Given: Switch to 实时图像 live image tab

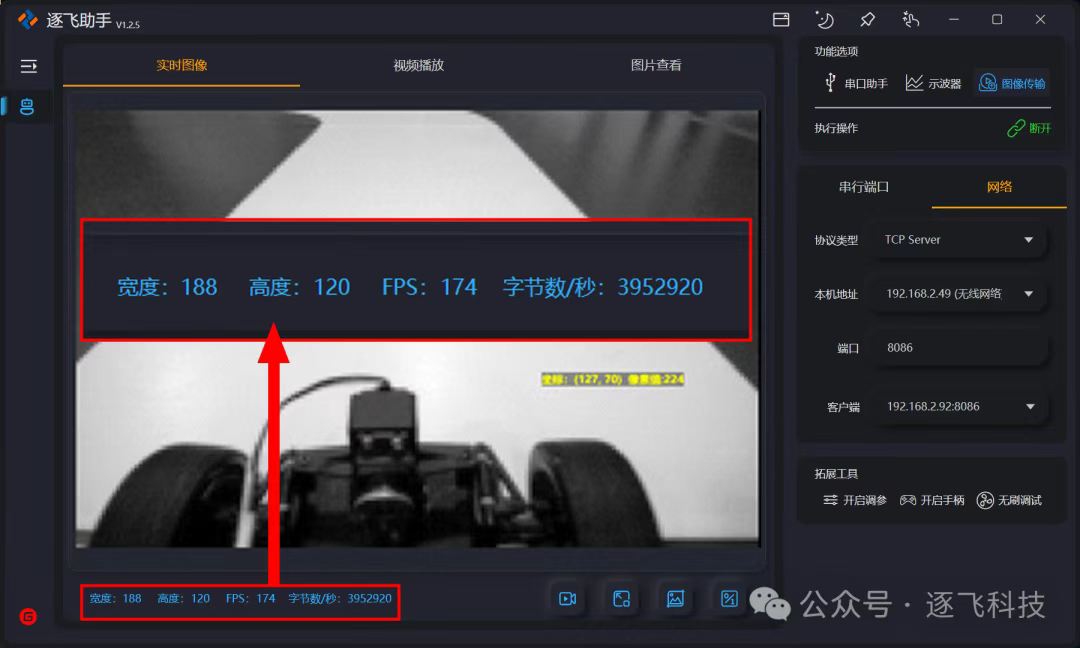Looking at the screenshot, I should (x=181, y=65).
